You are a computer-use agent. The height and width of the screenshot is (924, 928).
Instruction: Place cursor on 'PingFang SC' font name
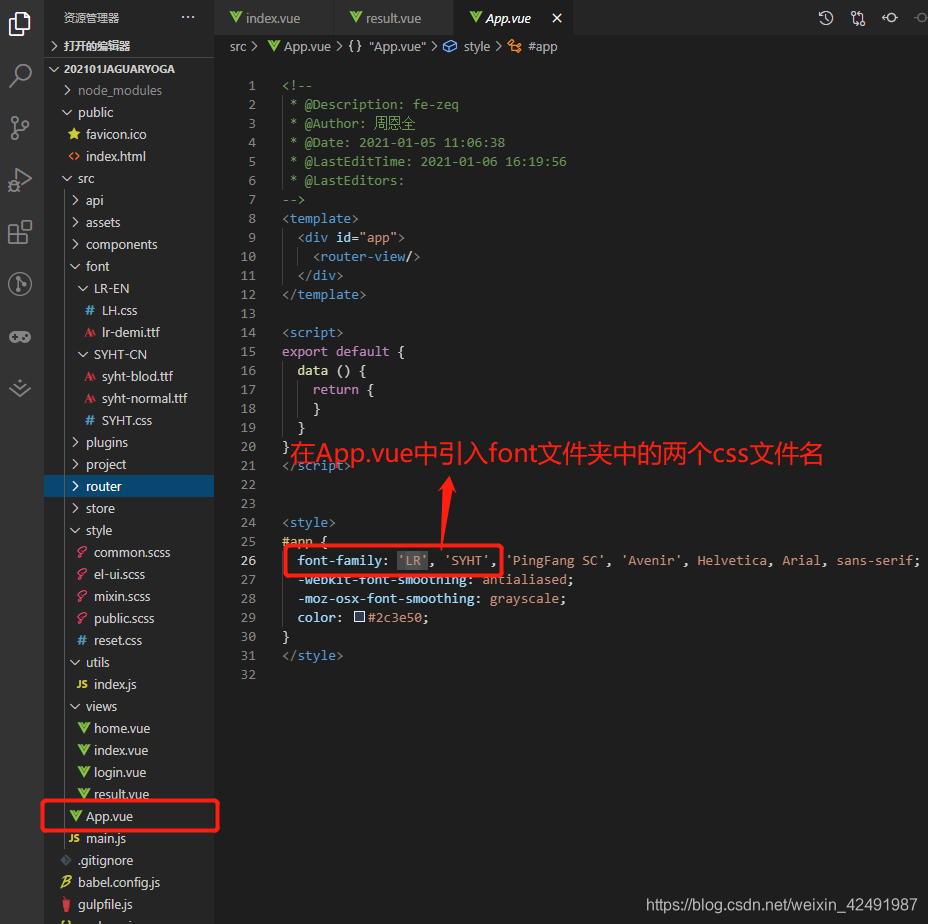[x=555, y=561]
